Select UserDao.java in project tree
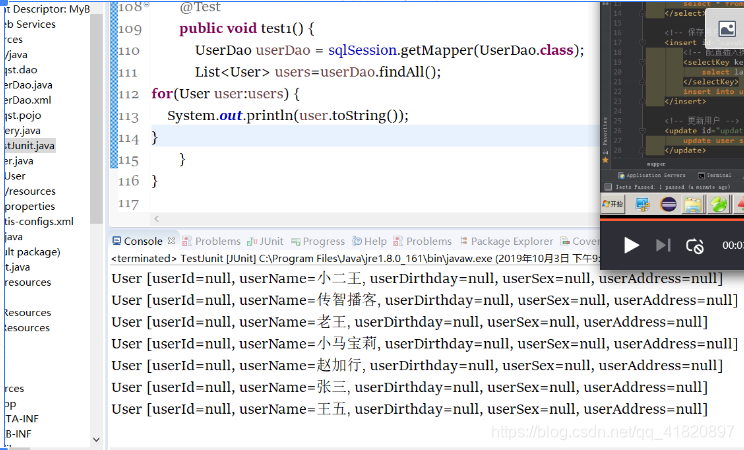 [28, 85]
